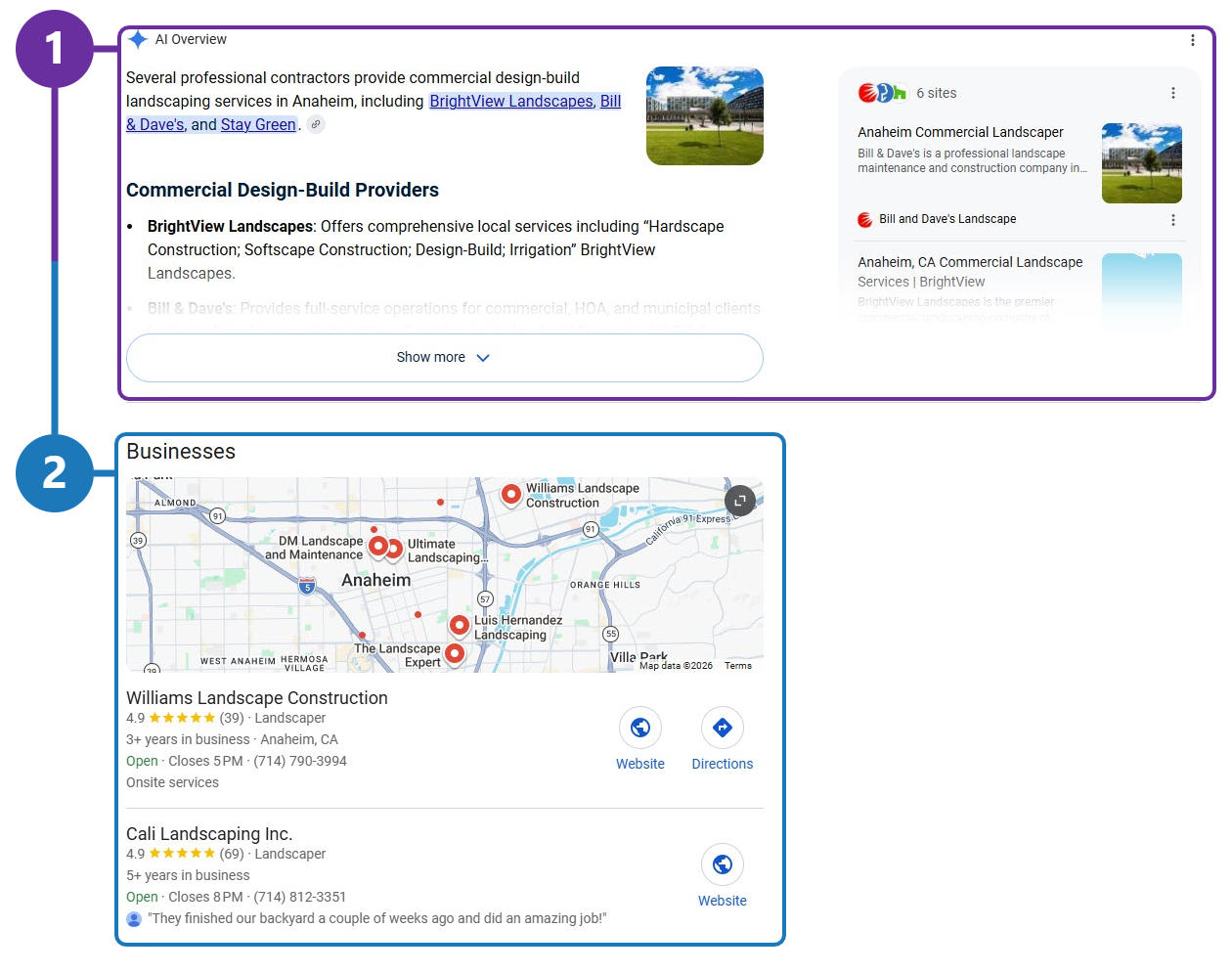Open the AI Overview three-dot options menu
The image size is (1232, 973).
click(x=1192, y=40)
